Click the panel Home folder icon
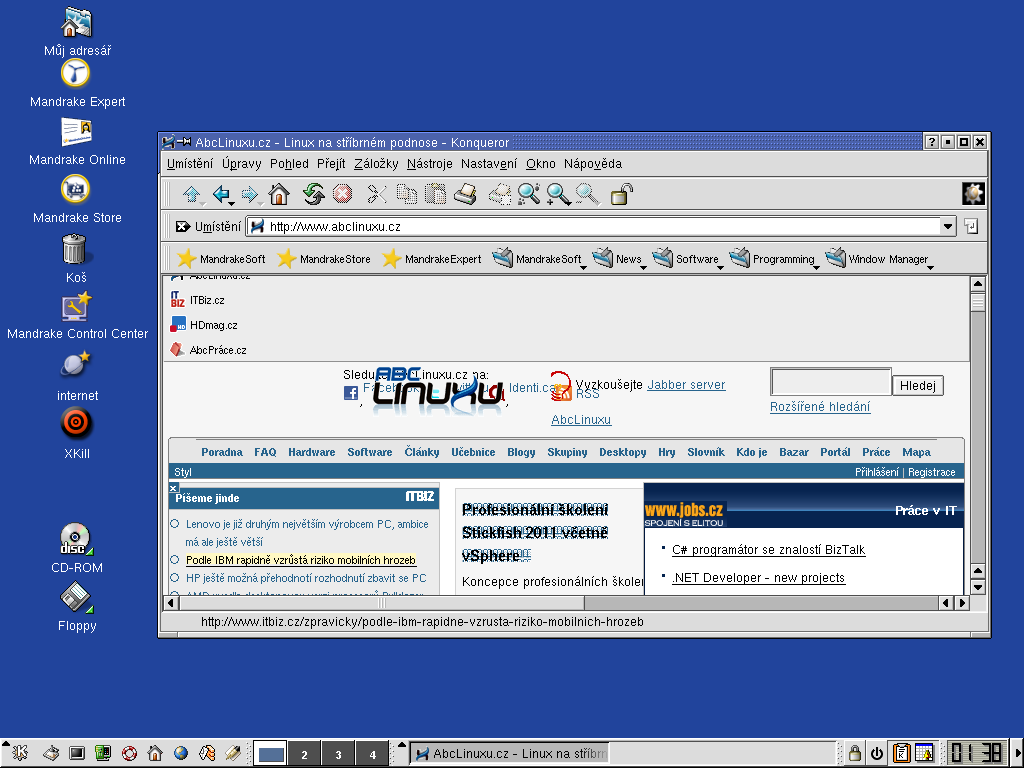 [155, 754]
